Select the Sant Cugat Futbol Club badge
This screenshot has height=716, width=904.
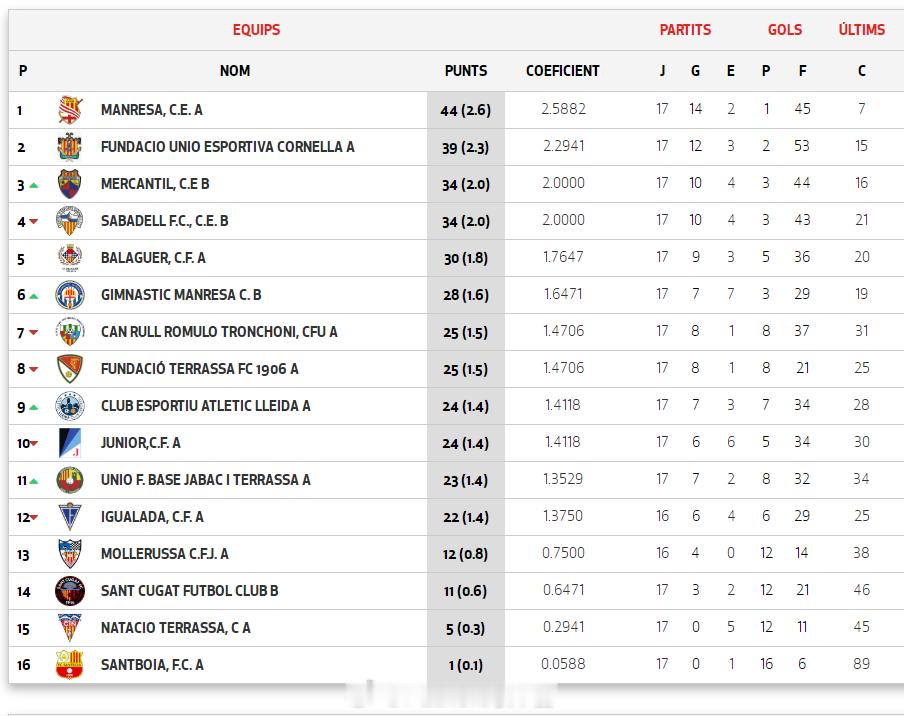click(x=70, y=591)
